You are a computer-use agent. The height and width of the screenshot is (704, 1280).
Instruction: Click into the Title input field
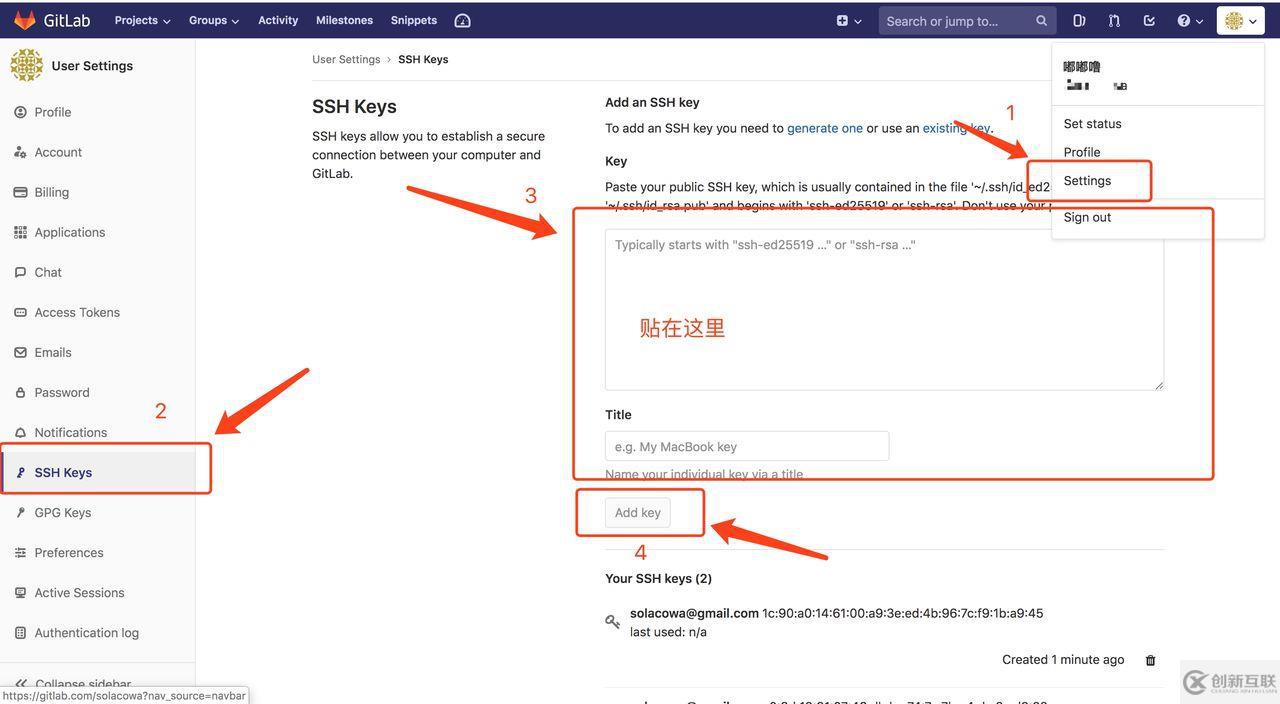[x=747, y=446]
